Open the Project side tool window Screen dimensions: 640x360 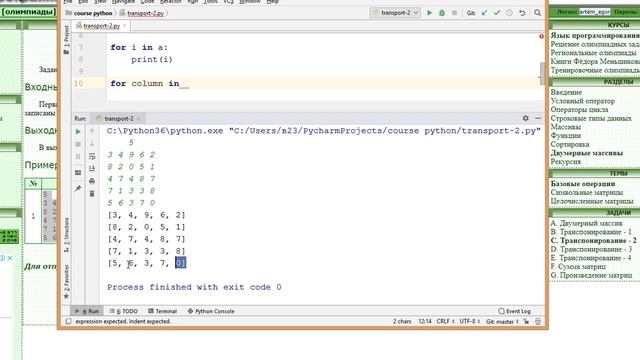click(x=66, y=40)
